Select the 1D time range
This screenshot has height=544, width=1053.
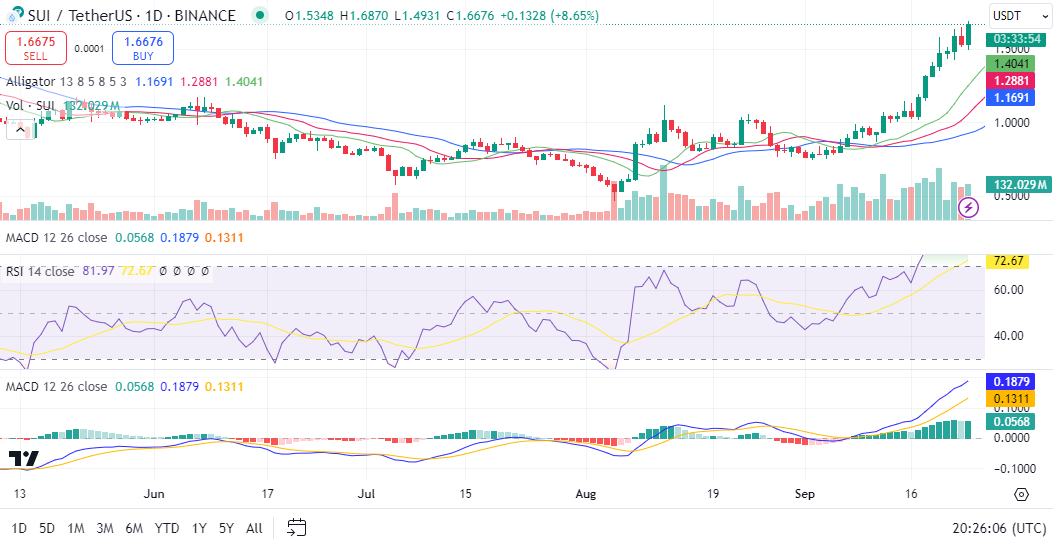click(19, 528)
